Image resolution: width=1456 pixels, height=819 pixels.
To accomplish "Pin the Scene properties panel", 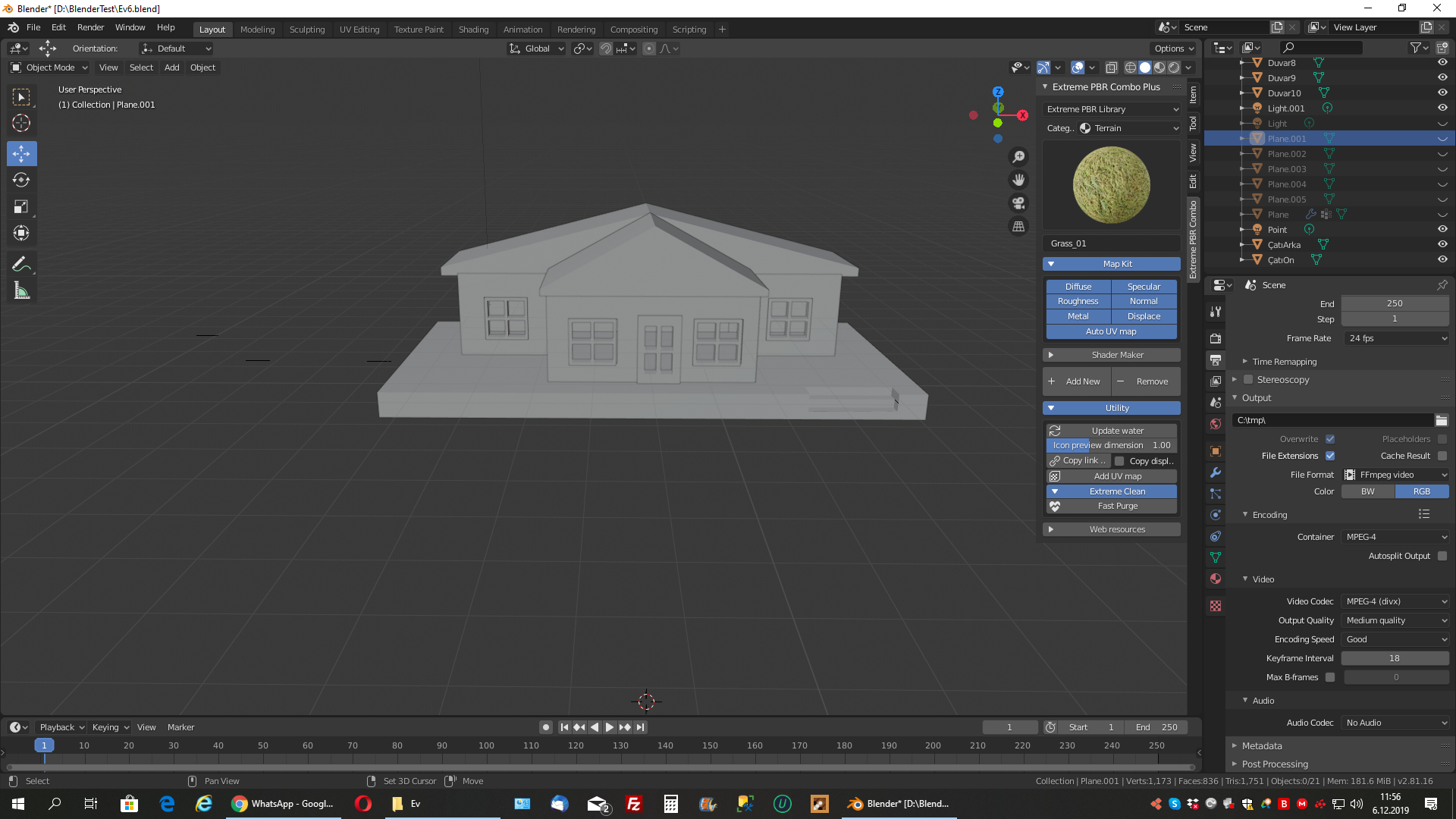I will [x=1442, y=285].
